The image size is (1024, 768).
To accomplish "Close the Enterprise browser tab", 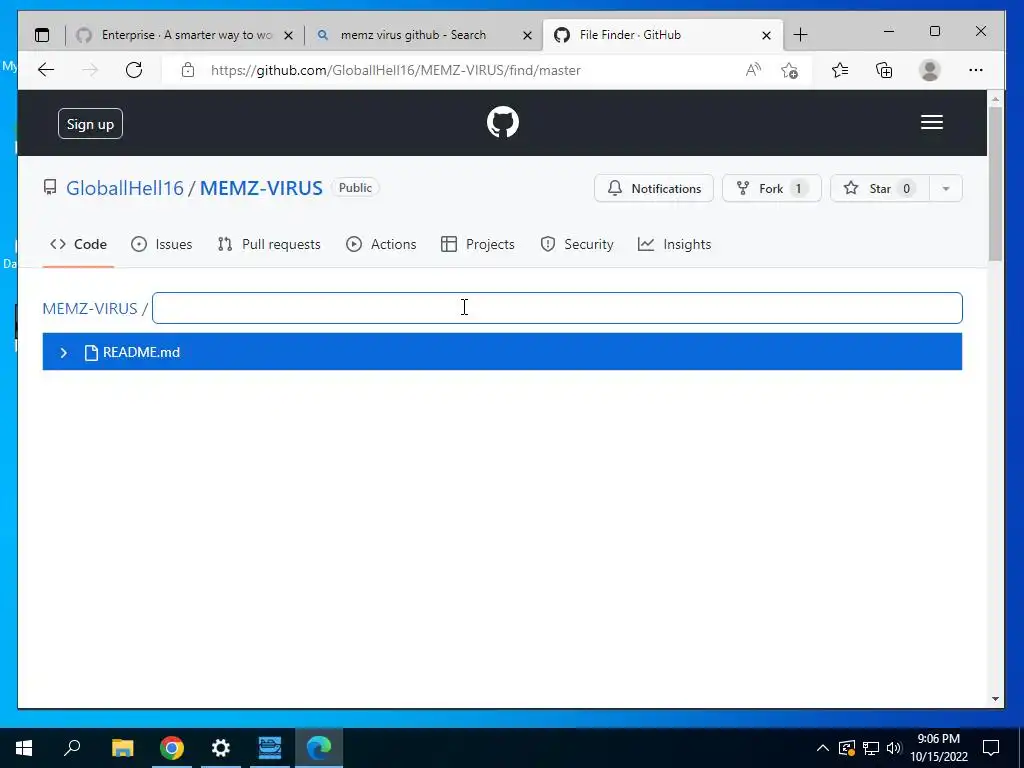I will pyautogui.click(x=289, y=35).
